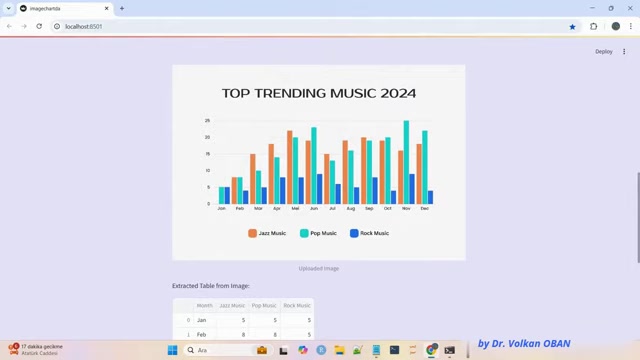Open Chrome's three-dot menu

point(631,26)
